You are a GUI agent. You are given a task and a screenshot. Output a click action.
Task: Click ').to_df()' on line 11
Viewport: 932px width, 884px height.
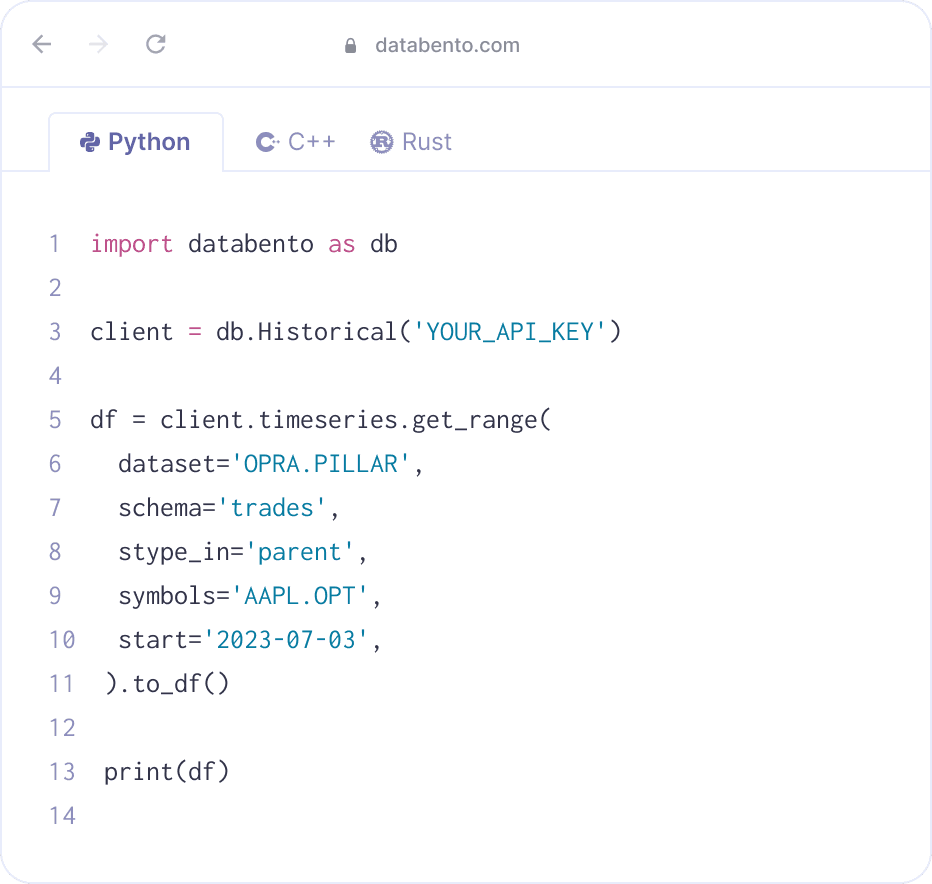click(166, 684)
